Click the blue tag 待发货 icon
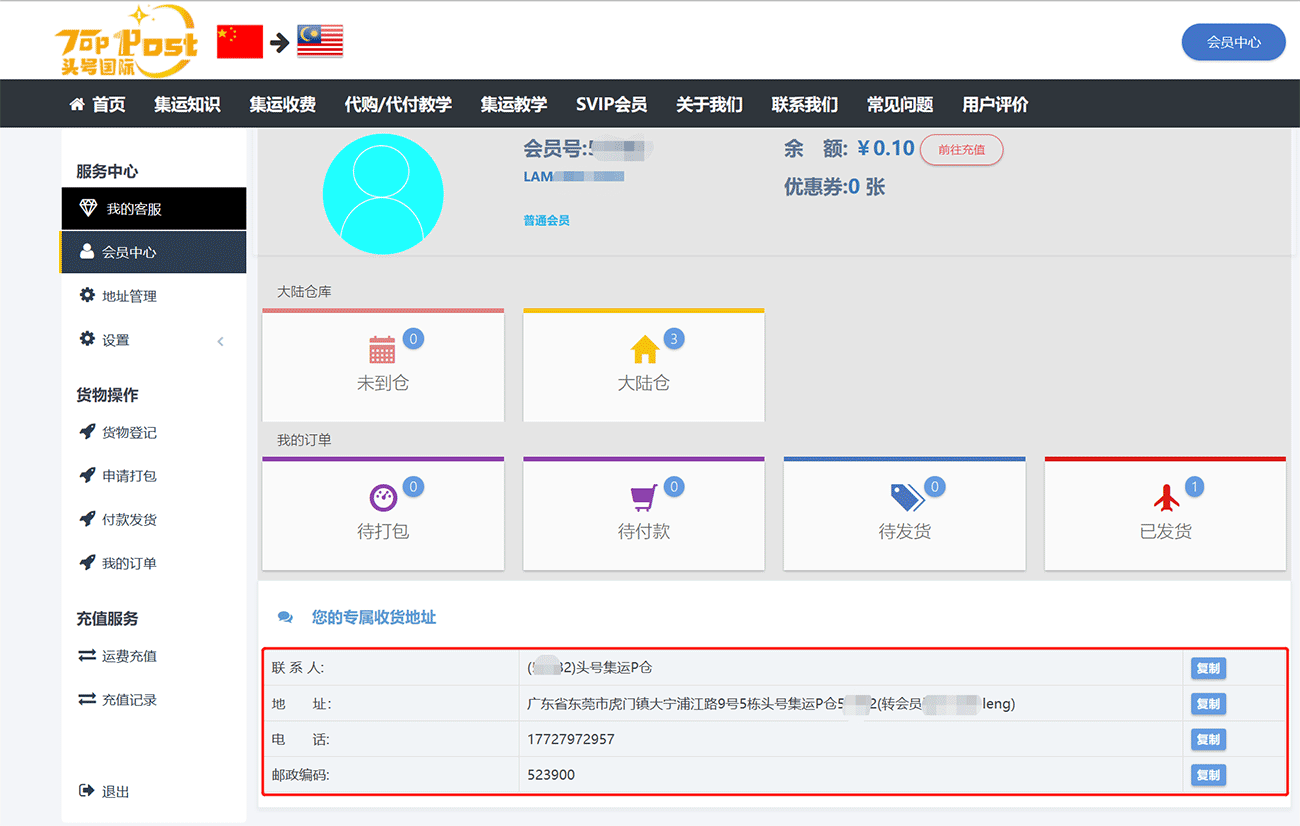The width and height of the screenshot is (1300, 826). 906,497
